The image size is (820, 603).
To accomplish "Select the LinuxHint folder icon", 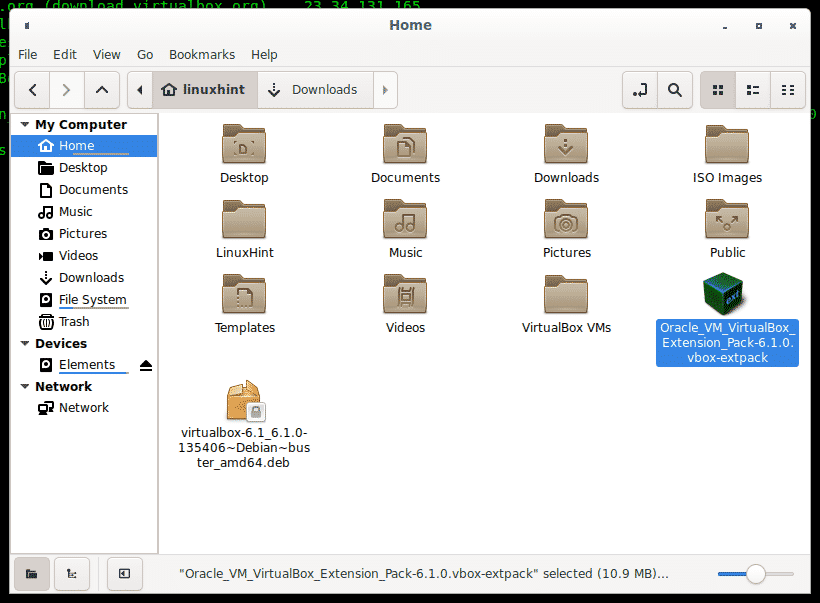I will (x=244, y=219).
